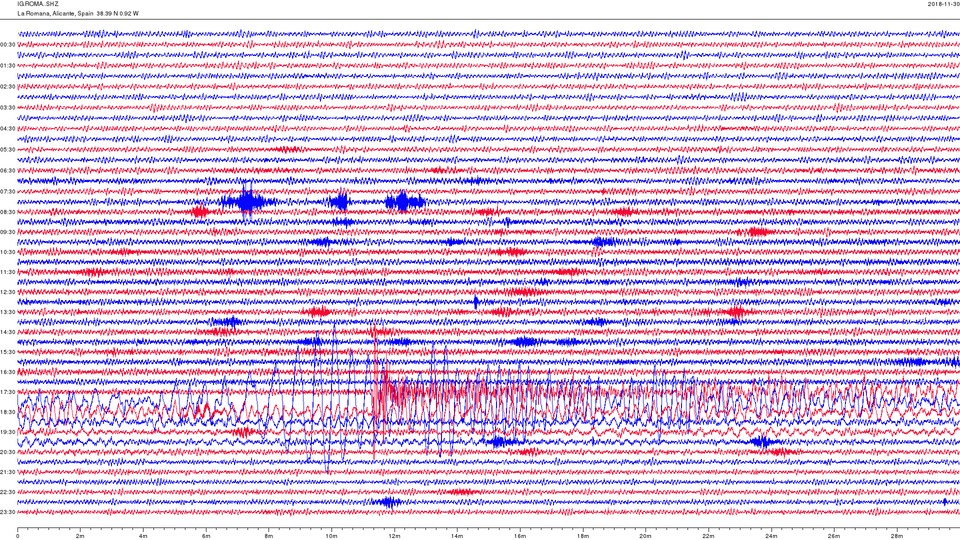Select the 22:30 trace time label
Screen dimensions: 960x540
click(x=7, y=492)
